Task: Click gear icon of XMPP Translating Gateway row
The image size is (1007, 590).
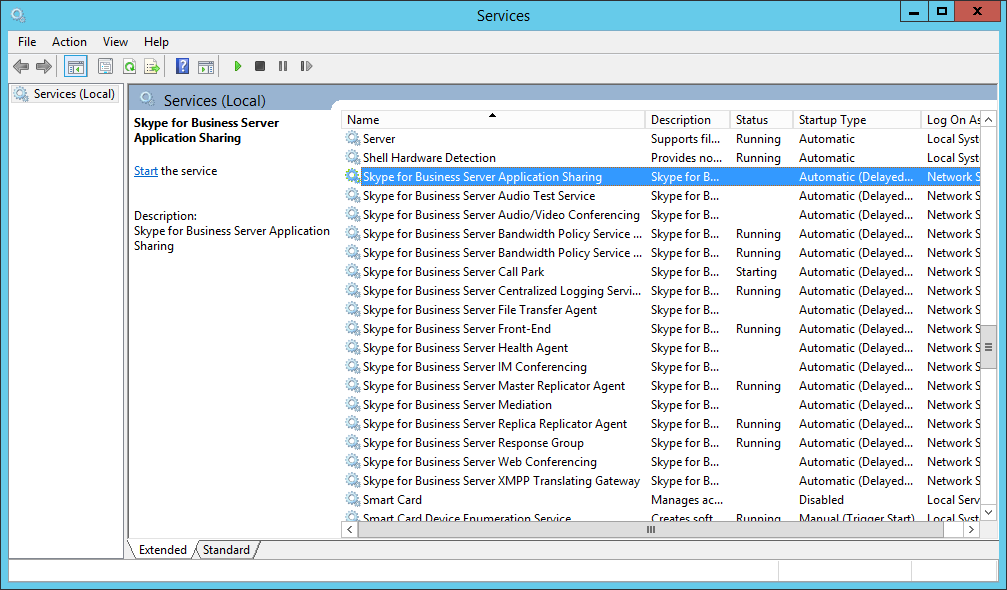Action: pos(353,480)
